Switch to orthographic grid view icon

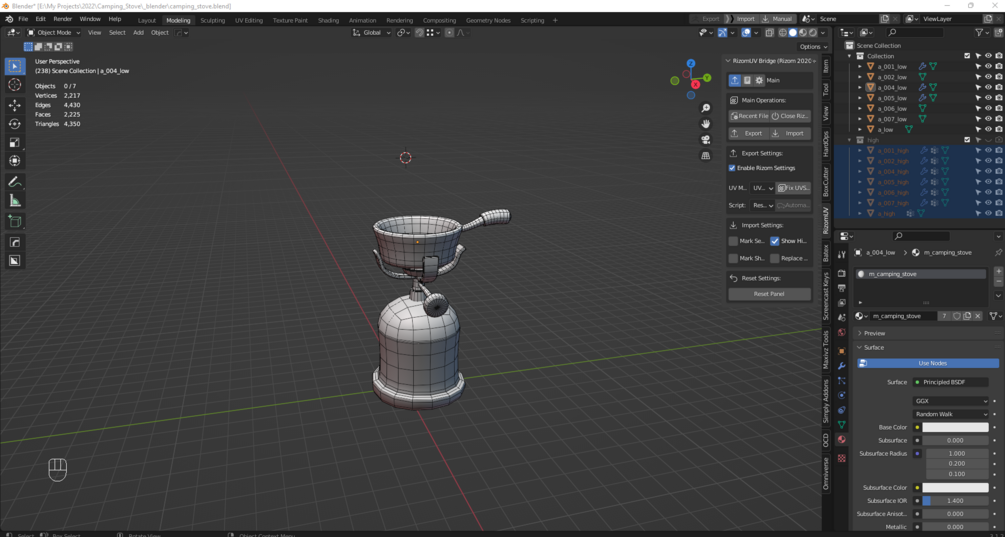tap(706, 156)
